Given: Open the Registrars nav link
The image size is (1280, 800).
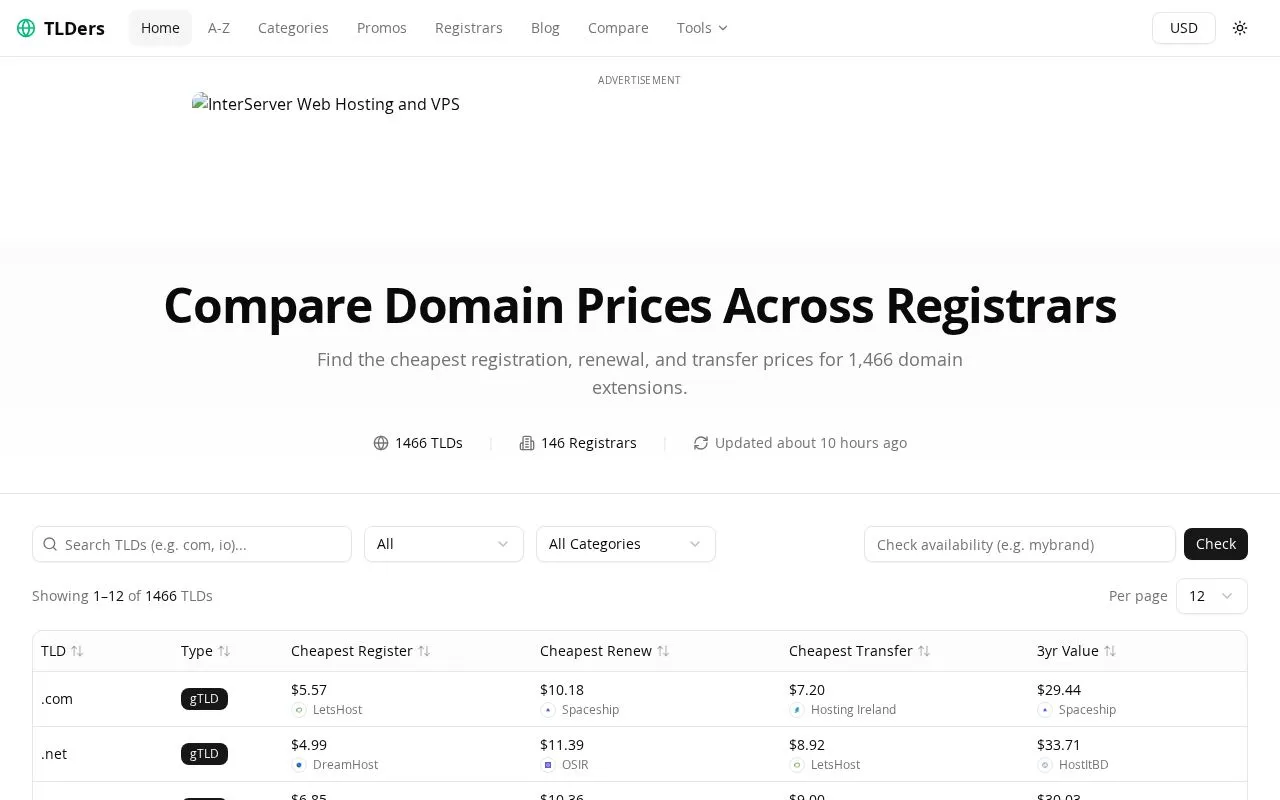Looking at the screenshot, I should point(469,28).
